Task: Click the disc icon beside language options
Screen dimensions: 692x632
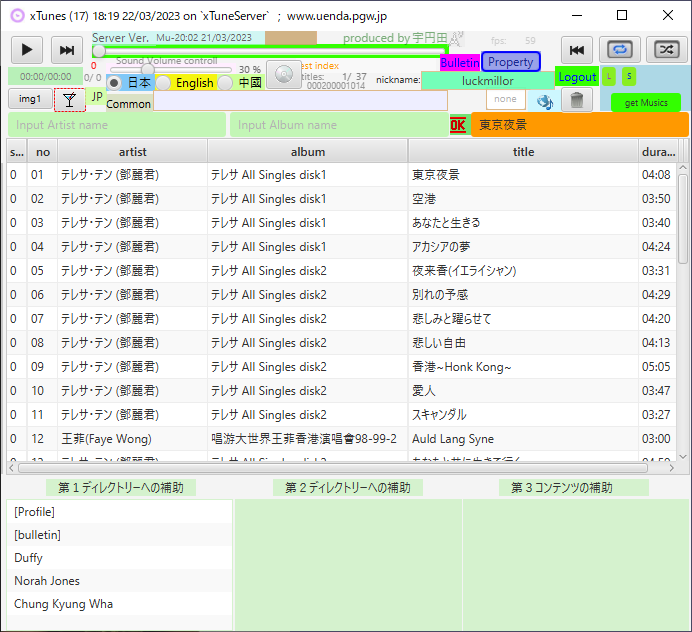Action: [284, 76]
